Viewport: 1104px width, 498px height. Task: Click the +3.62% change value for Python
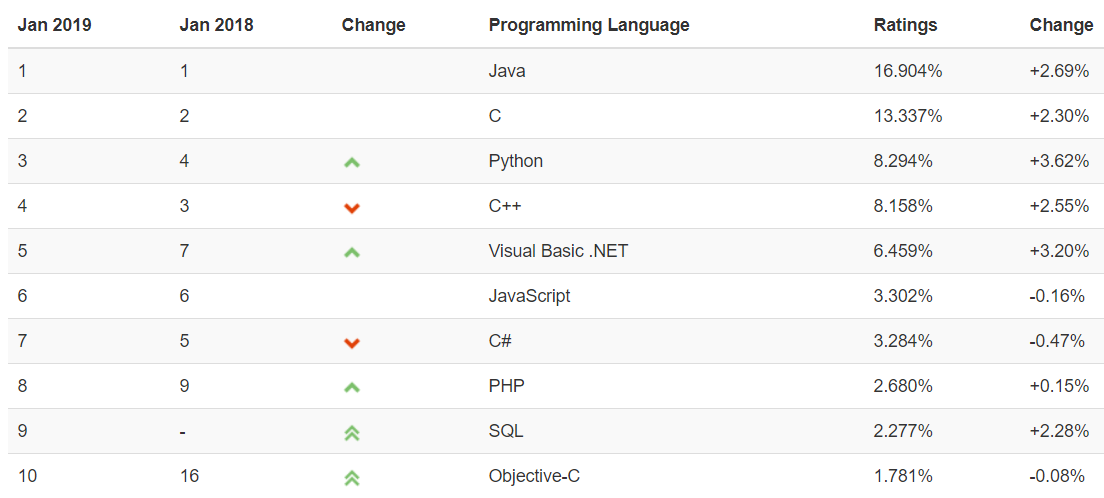[x=1059, y=161]
